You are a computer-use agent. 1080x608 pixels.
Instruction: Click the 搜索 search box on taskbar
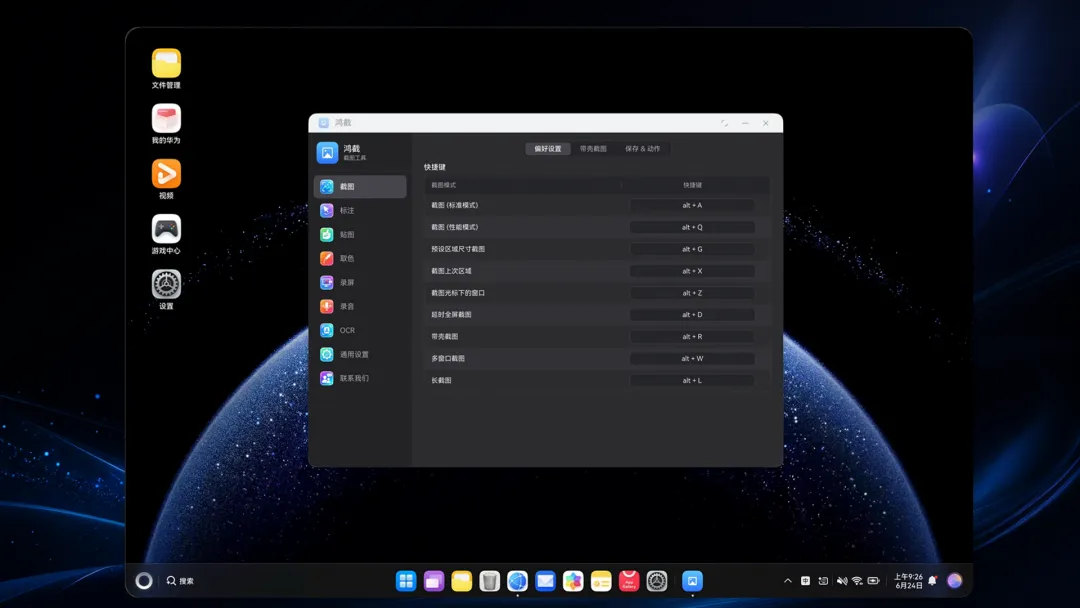[x=180, y=581]
